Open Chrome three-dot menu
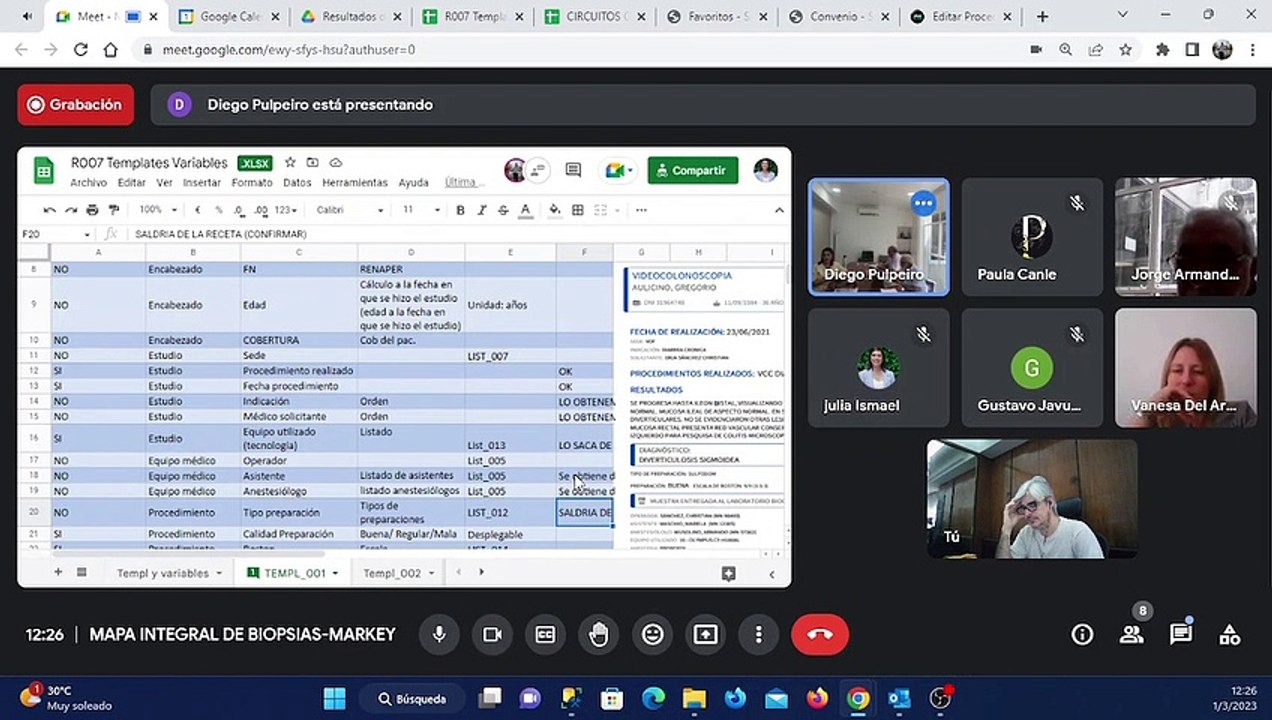Image resolution: width=1272 pixels, height=720 pixels. [x=1252, y=49]
